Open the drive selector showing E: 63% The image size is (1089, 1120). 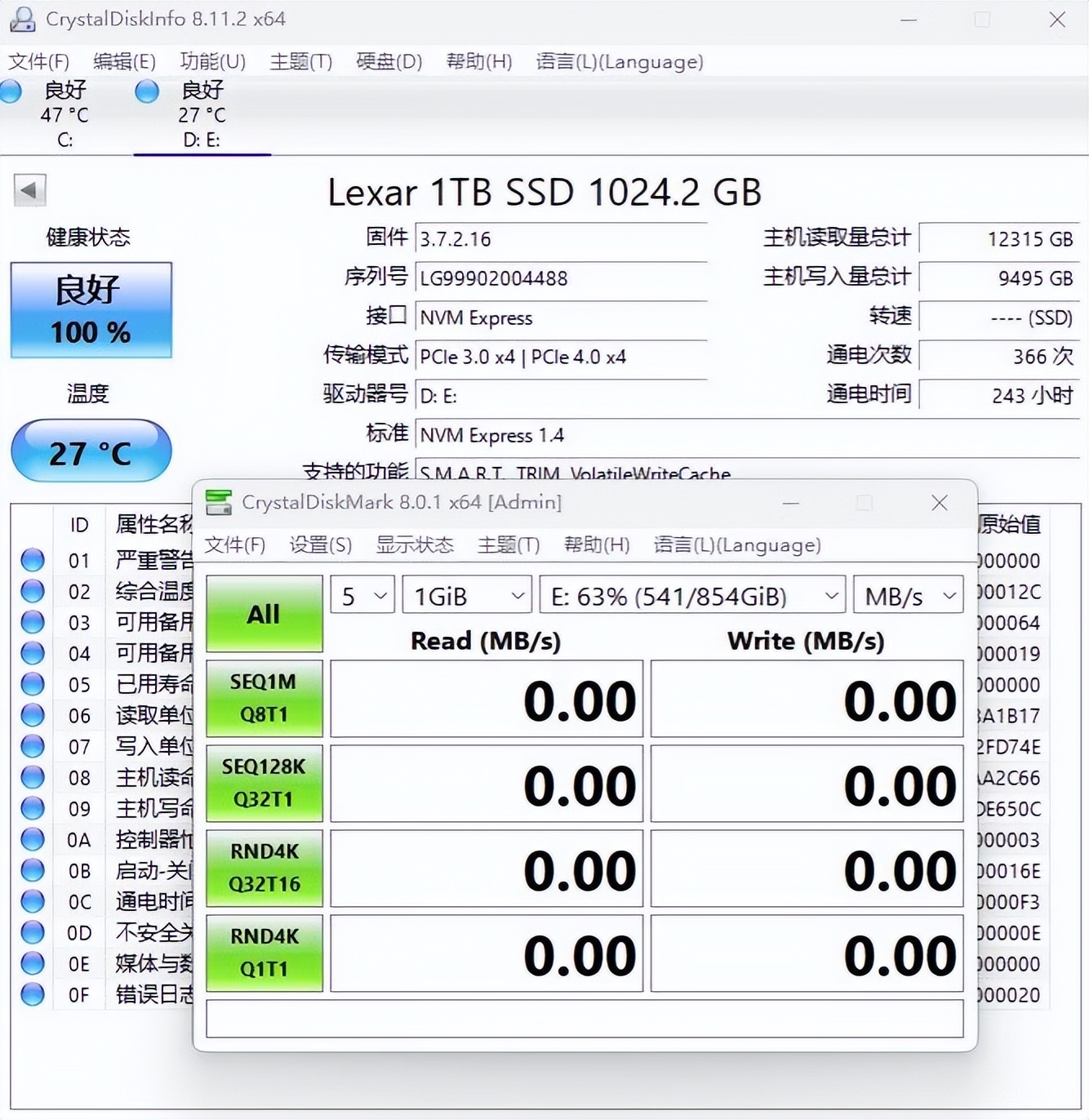[x=691, y=595]
